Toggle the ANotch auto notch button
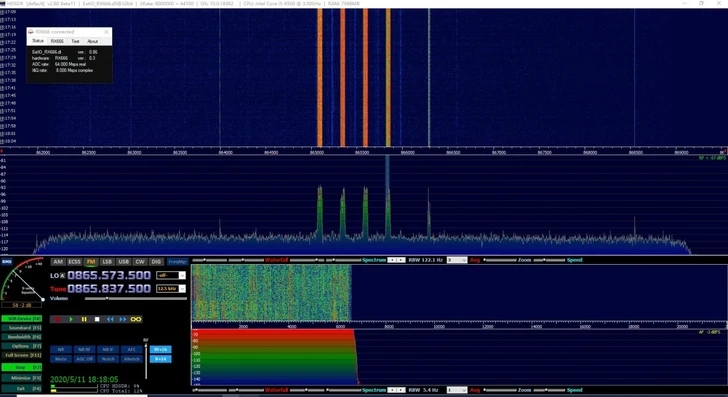728x397 pixels. [131, 359]
